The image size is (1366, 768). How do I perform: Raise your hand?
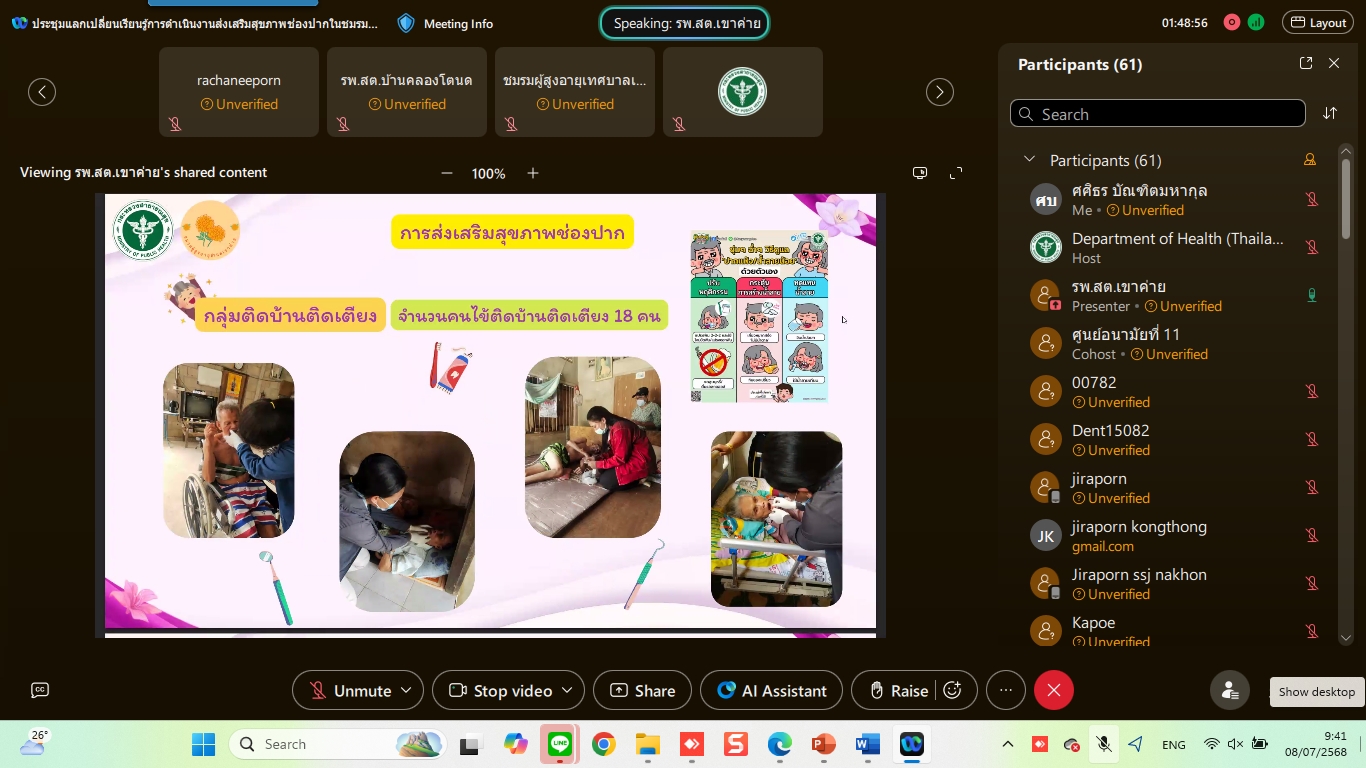[898, 690]
